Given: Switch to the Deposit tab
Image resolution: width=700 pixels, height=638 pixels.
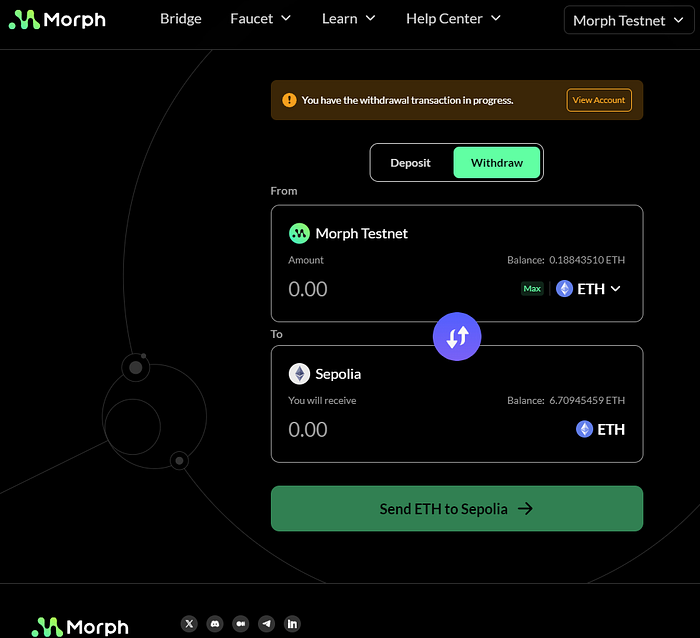Looking at the screenshot, I should (x=410, y=163).
